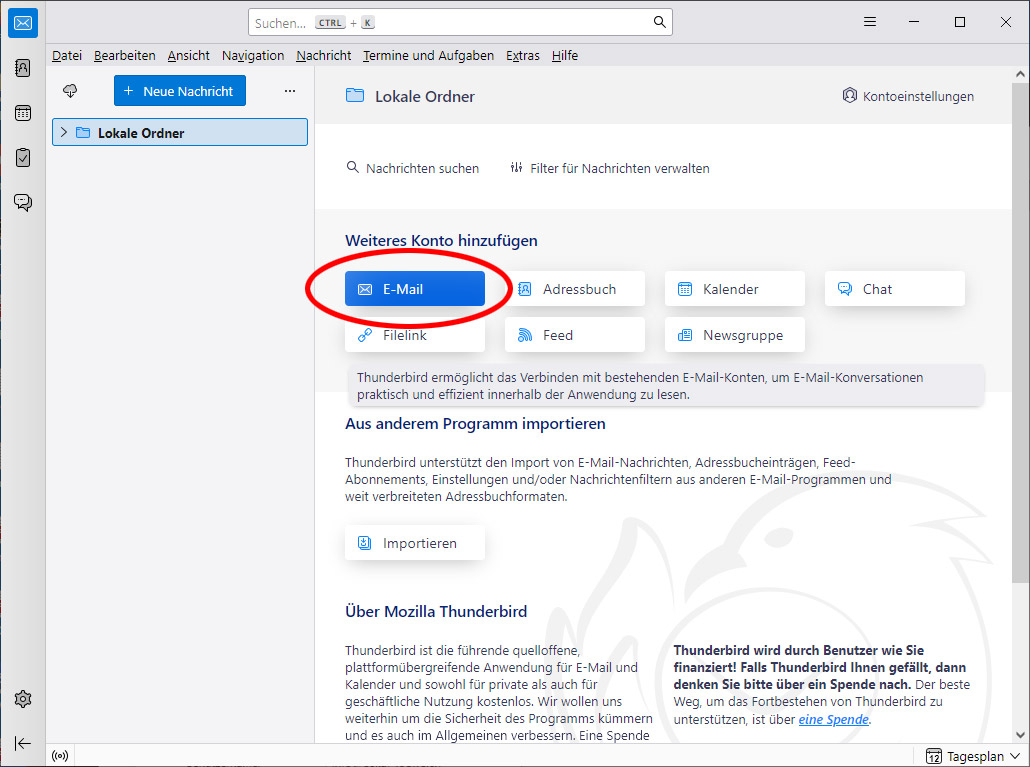Open the Bearbeiten menu
Screen dimensions: 1030x767
pos(124,55)
